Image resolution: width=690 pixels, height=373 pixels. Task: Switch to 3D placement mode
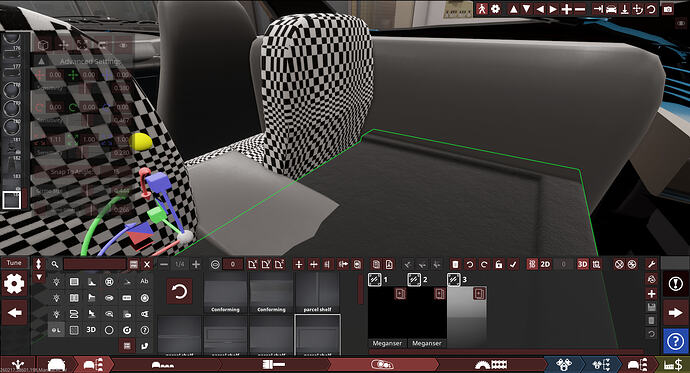[x=583, y=264]
